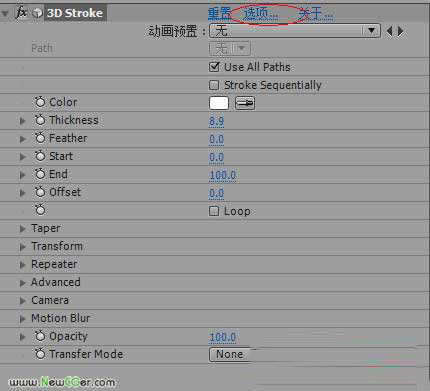
Task: Expand the Taper property group
Action: point(22,229)
